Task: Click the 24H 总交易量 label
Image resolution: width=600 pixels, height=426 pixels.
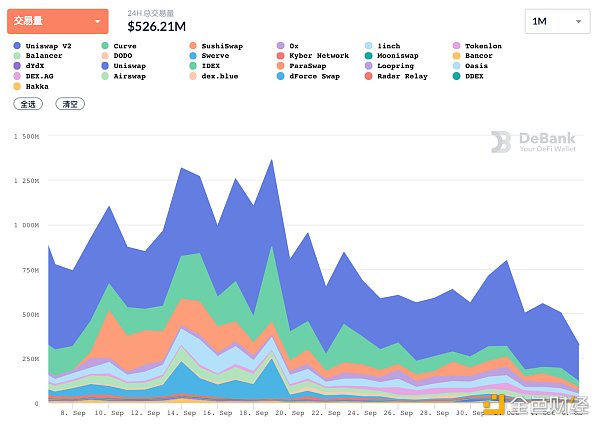Action: coord(151,13)
